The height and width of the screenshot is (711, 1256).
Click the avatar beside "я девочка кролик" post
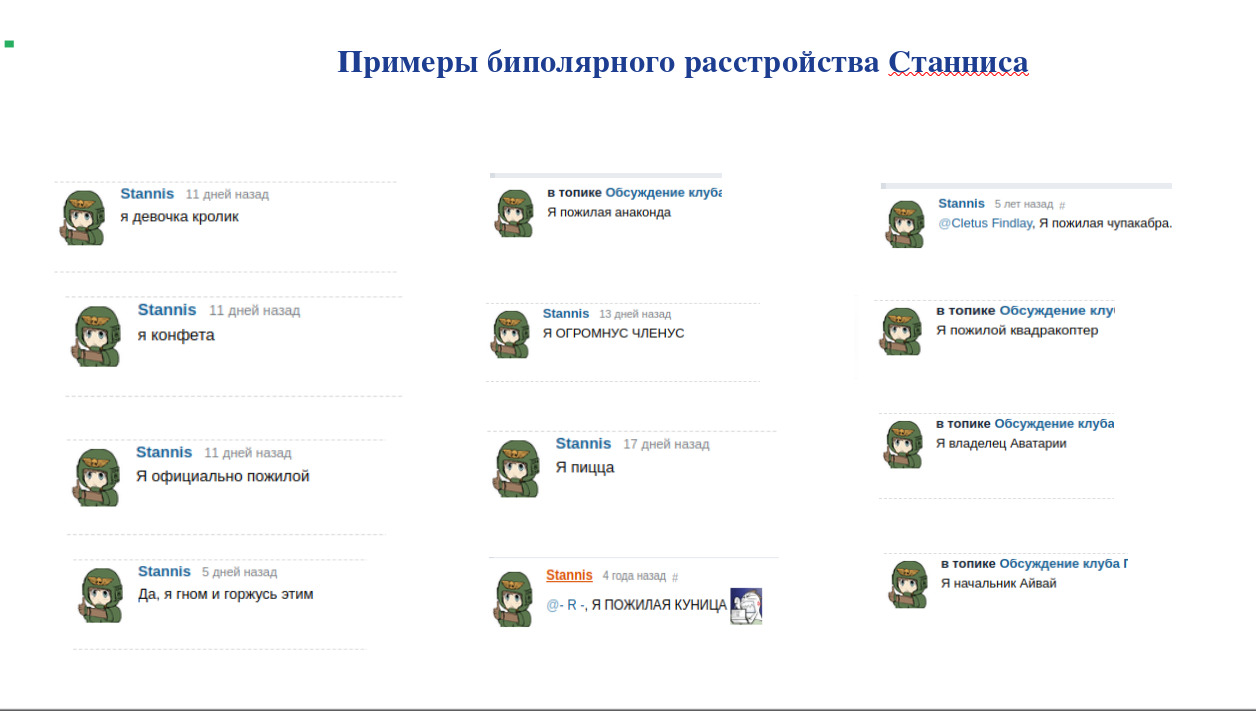tap(83, 217)
